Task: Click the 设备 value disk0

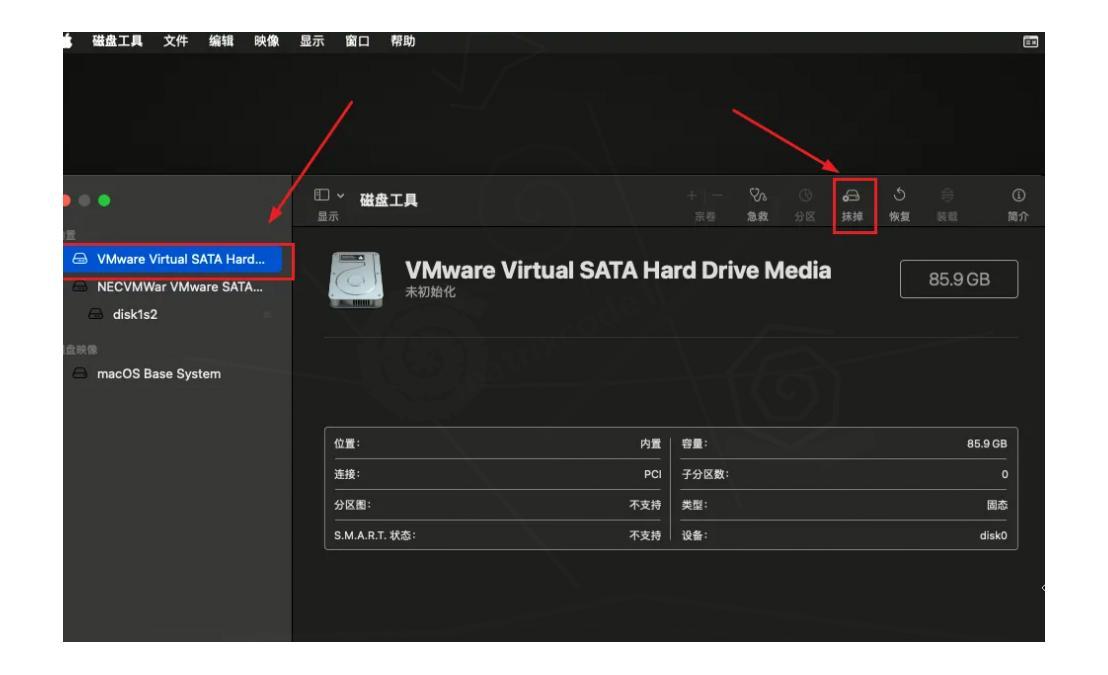Action: (993, 535)
